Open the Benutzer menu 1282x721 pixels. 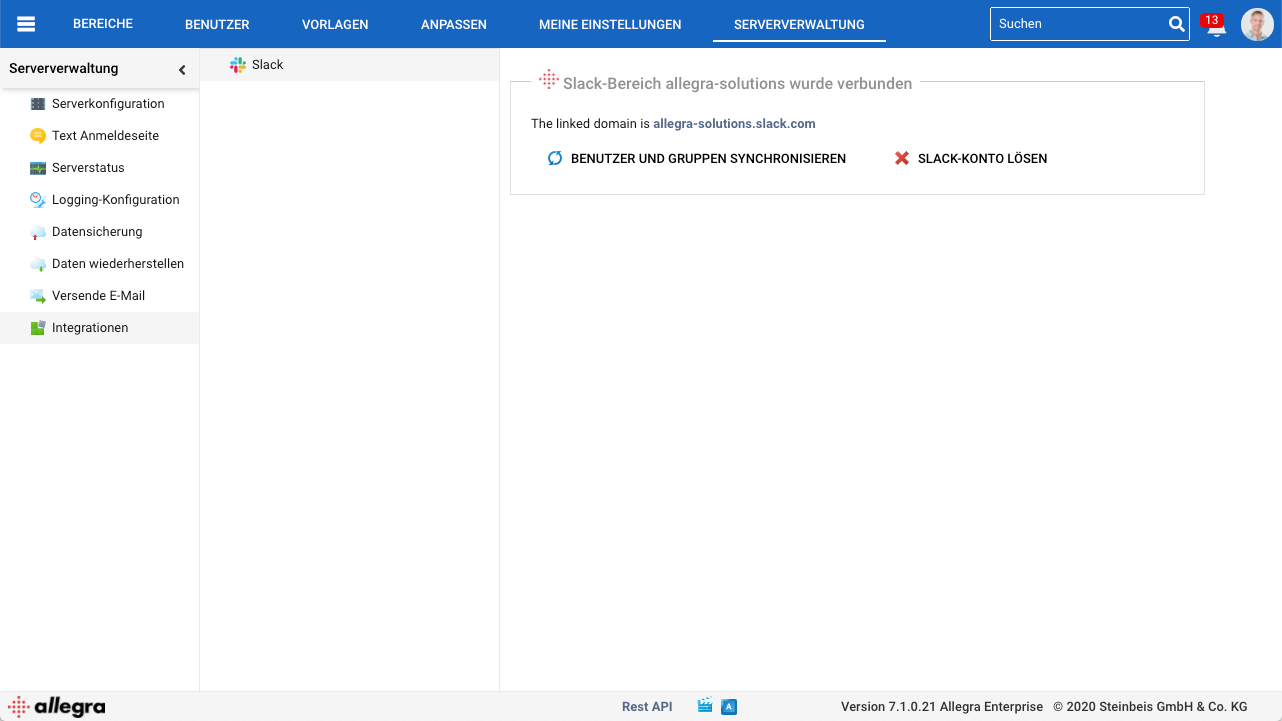(x=217, y=25)
